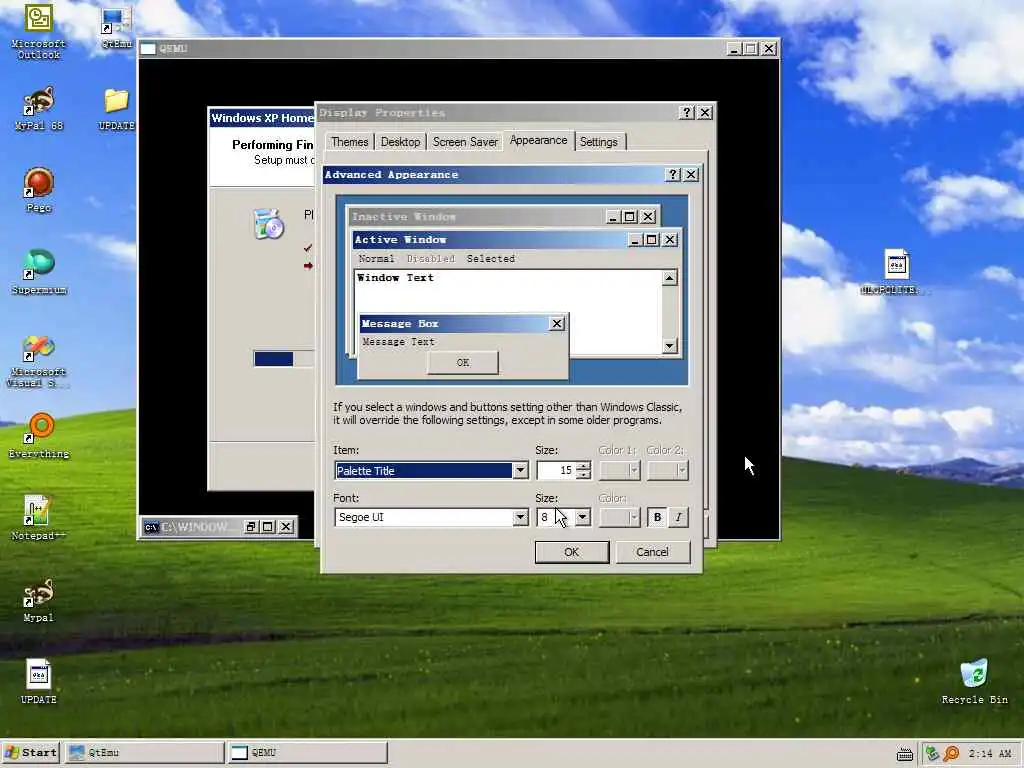Maximize the minimized C:\WINDOWS console window
Screen dimensions: 1024x768
click(268, 526)
